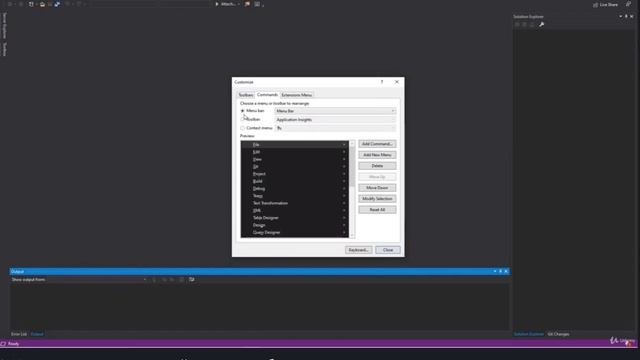
Task: Switch to the Error List tab
Action: (x=19, y=334)
